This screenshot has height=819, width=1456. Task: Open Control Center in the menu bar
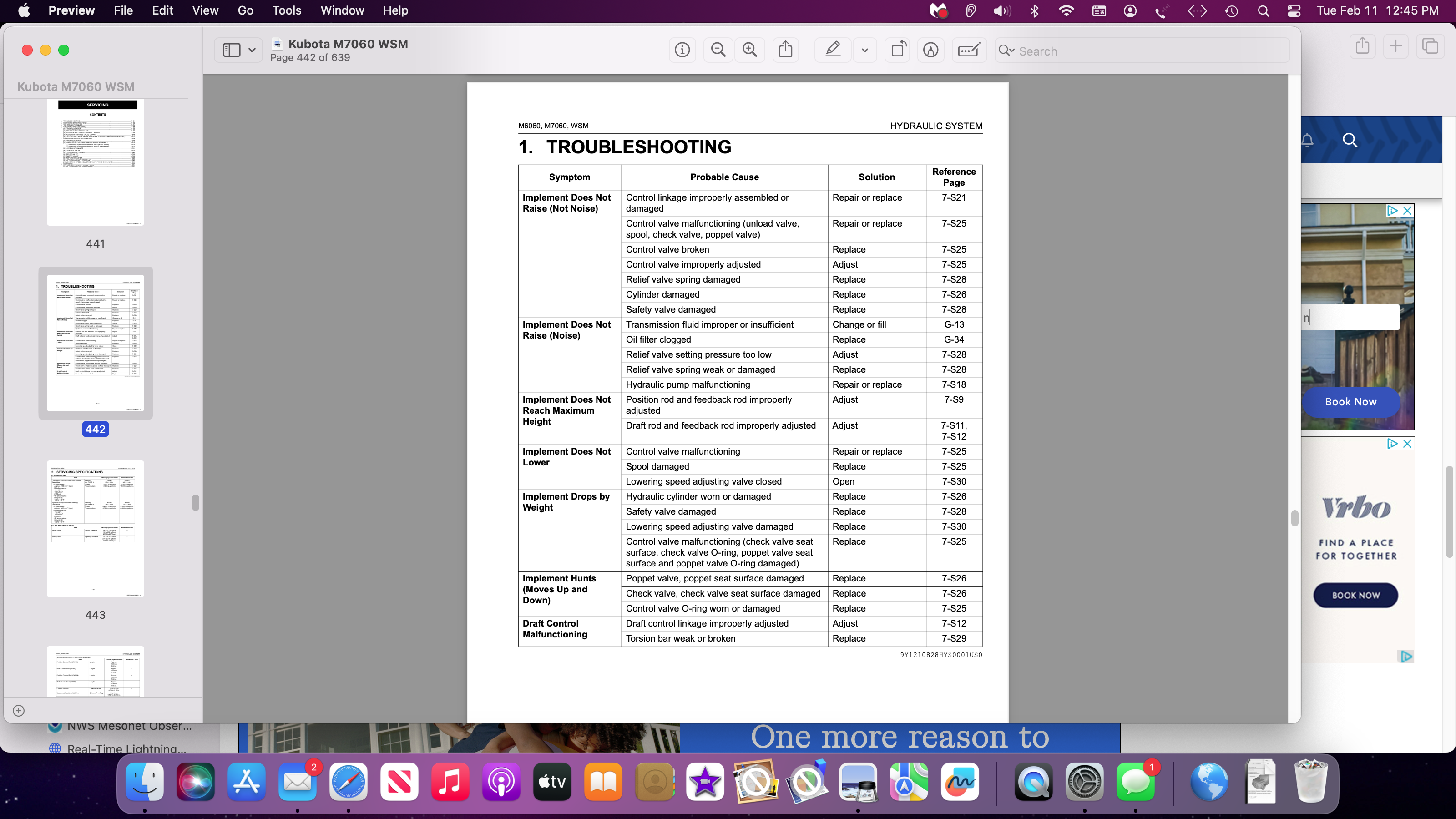1294,11
